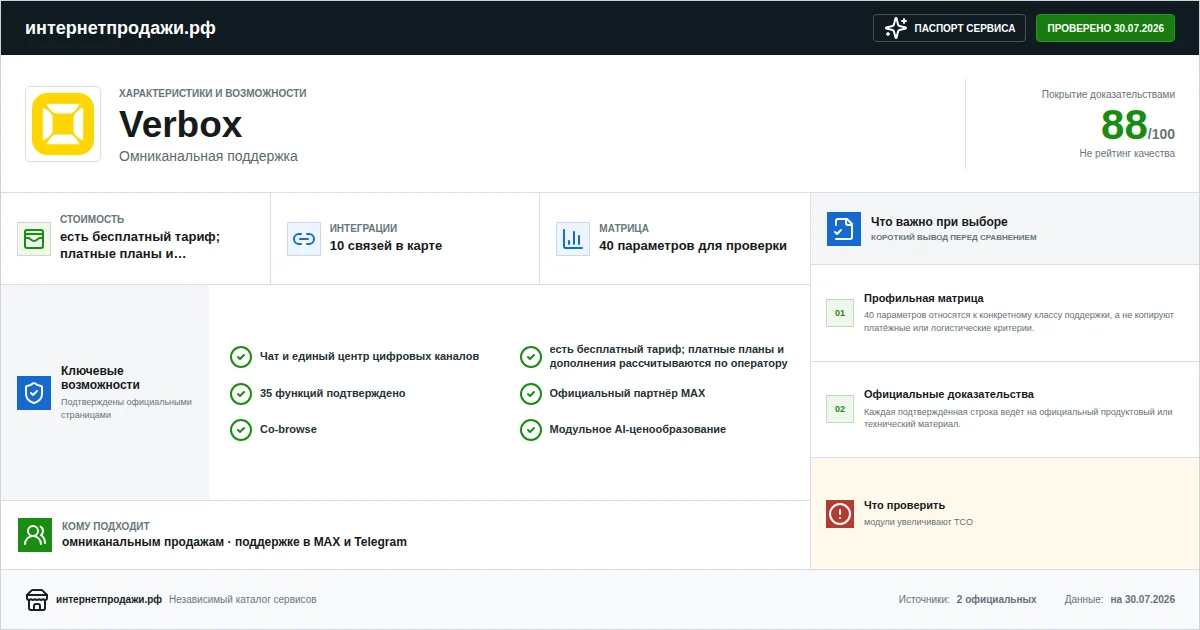Click the Проверено 30.07.2026 badge
1200x630 pixels.
(x=1105, y=28)
